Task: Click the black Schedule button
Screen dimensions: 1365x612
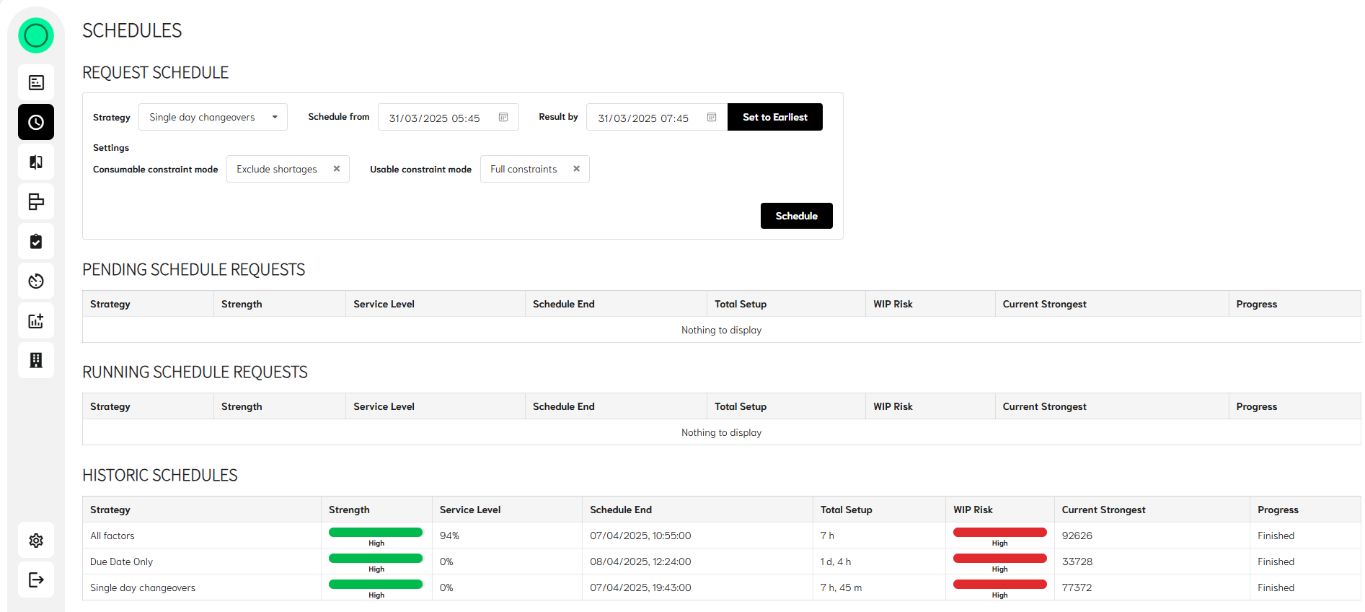Action: [796, 216]
